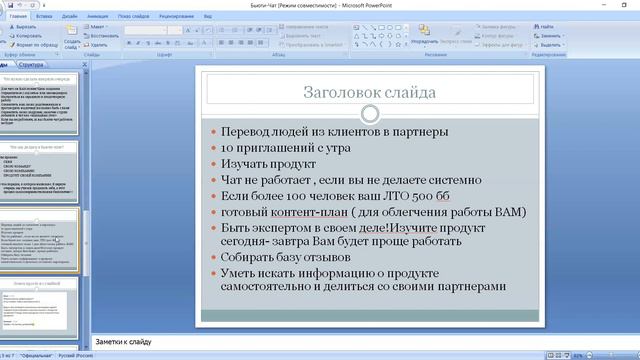Click bulleted list button

[x=223, y=30]
